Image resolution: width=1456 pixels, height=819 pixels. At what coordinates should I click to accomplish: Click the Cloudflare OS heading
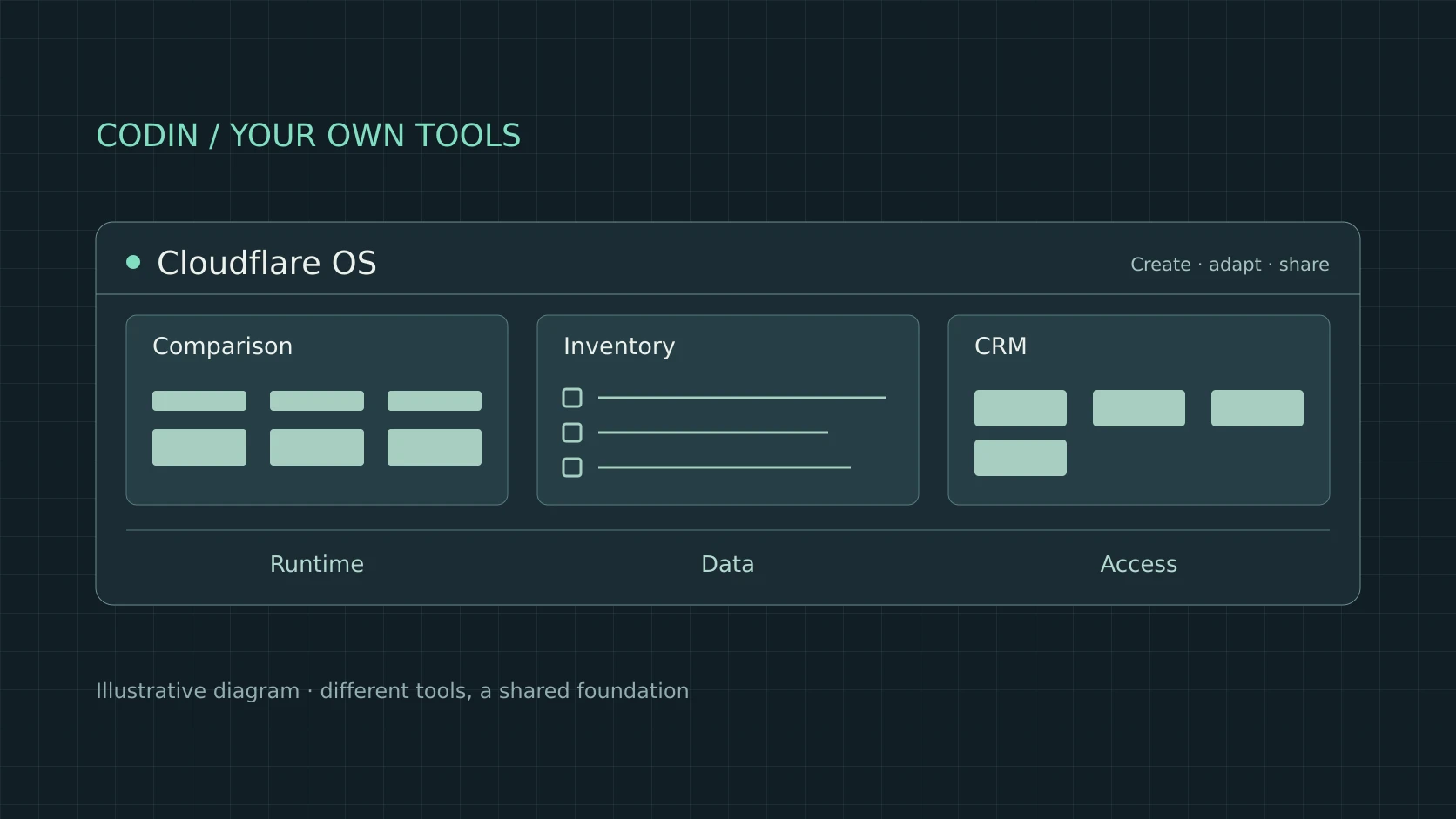[266, 263]
